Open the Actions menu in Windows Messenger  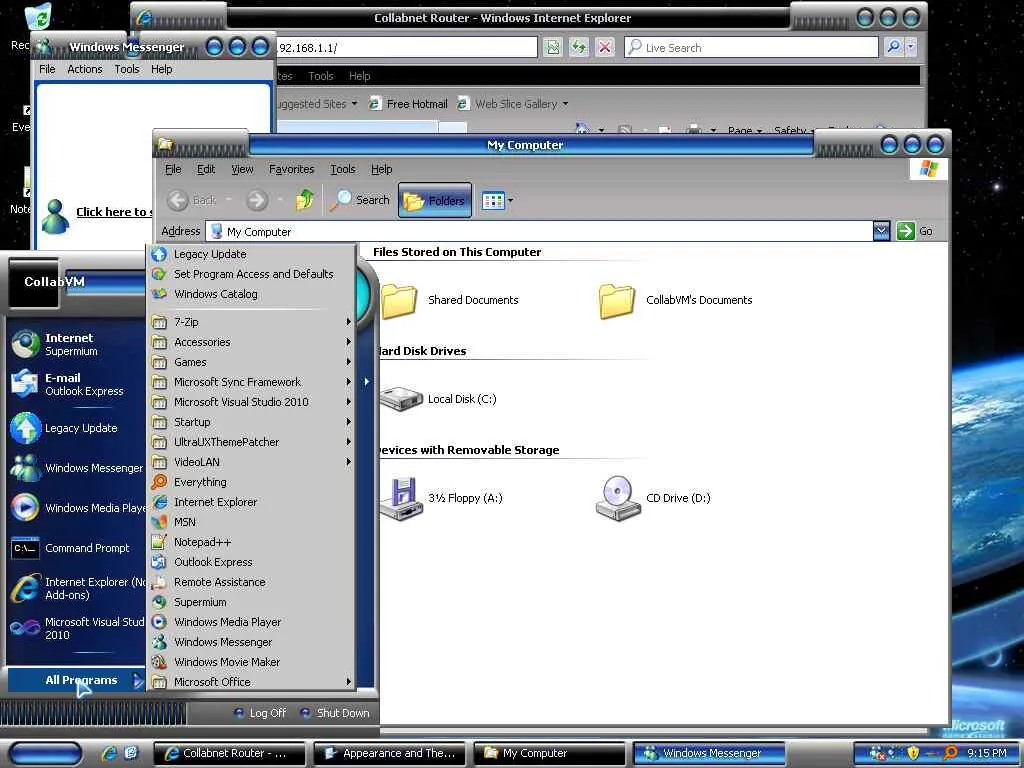point(85,69)
